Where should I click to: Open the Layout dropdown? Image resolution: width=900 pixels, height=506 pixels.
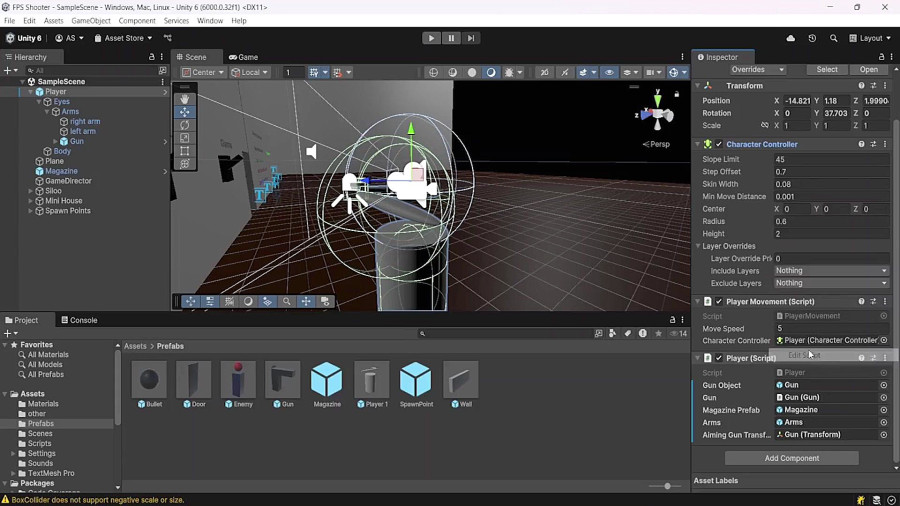[870, 38]
